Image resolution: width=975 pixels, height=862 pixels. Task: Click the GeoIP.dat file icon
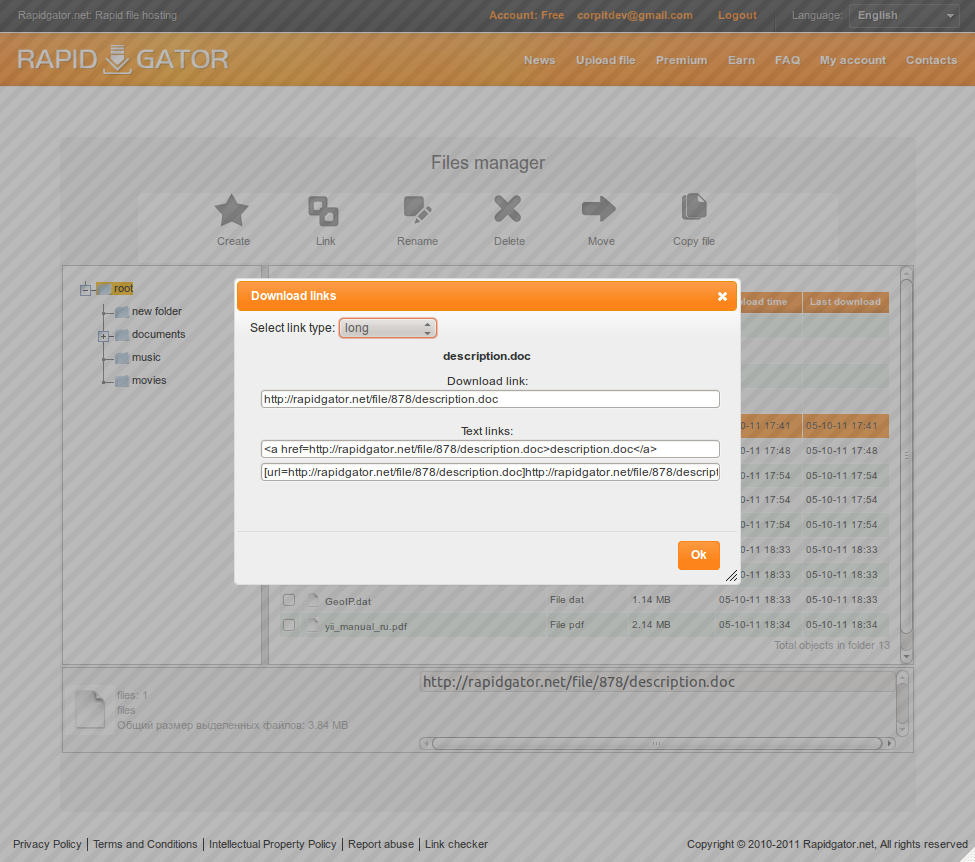click(x=313, y=600)
